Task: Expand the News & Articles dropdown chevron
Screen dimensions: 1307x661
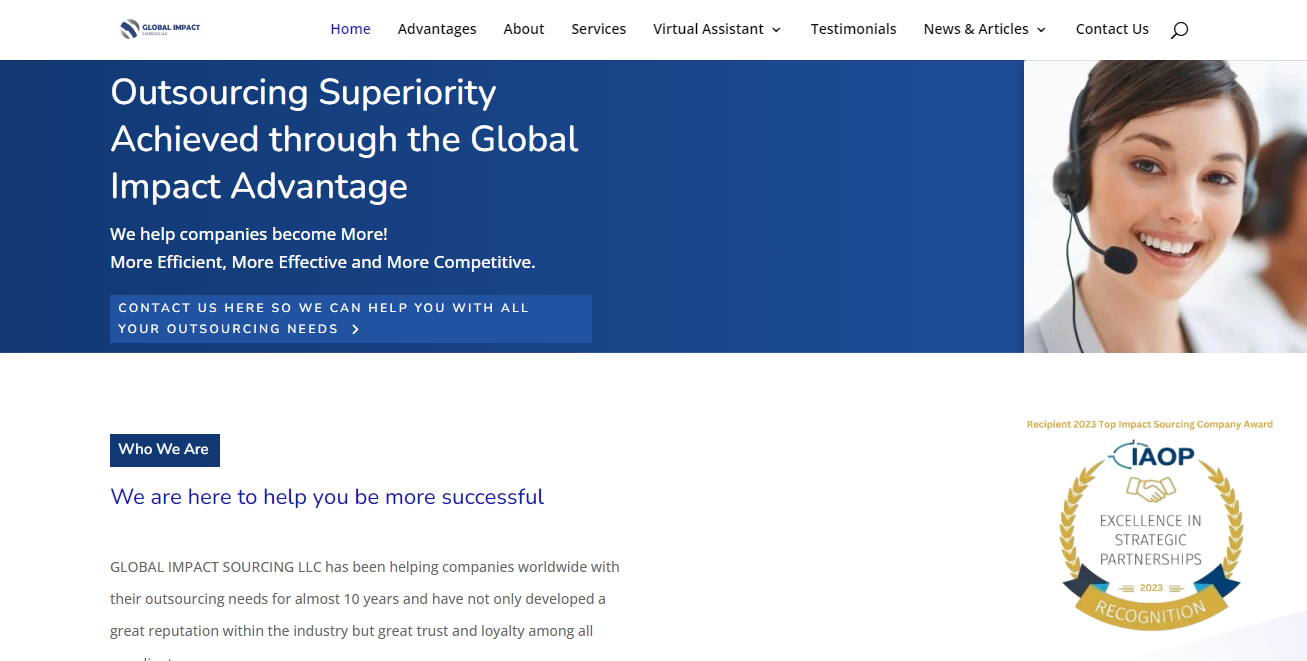Action: click(1042, 30)
